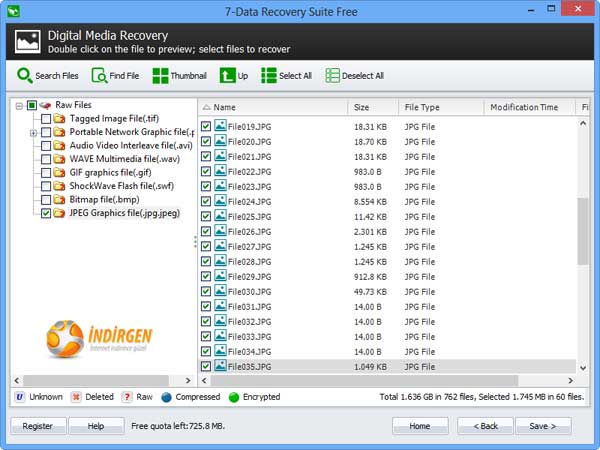Check the Audio Video Interleave(.avi) checkbox
The image size is (600, 450).
click(46, 146)
